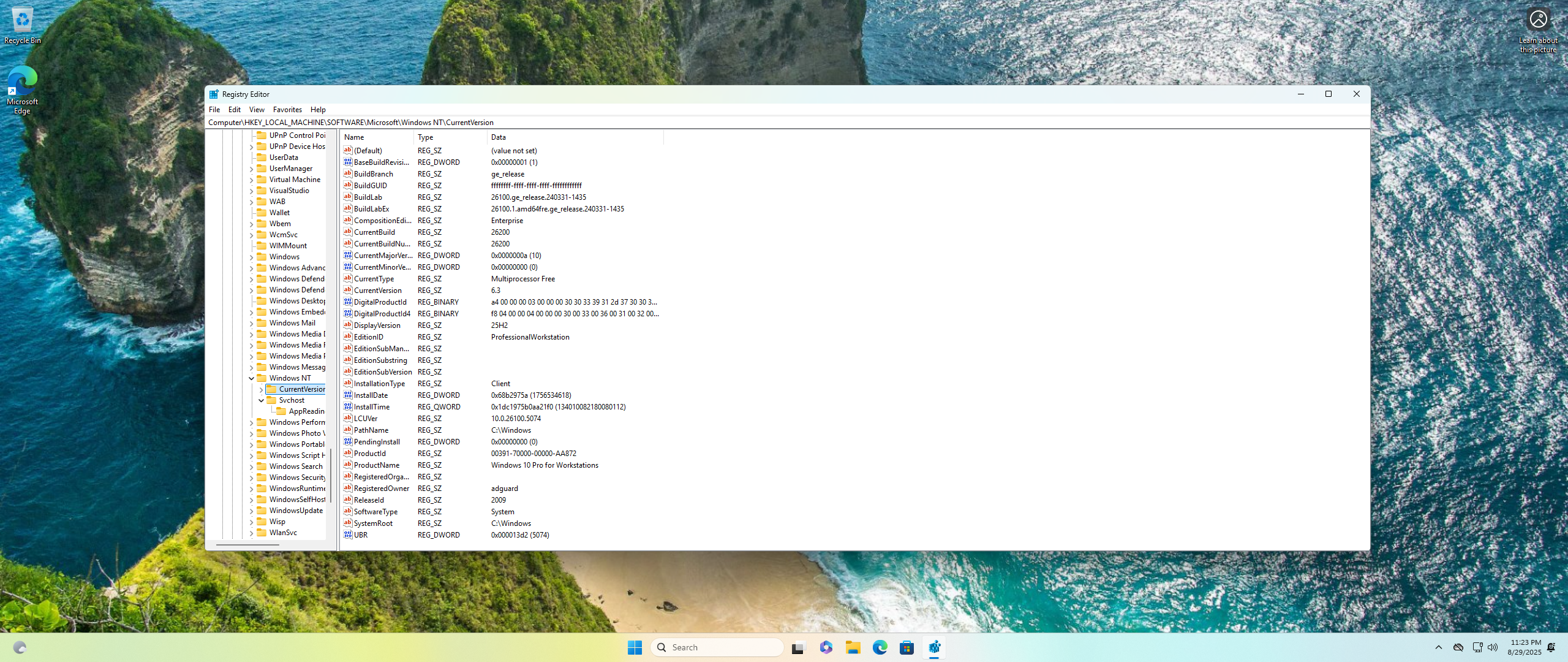Image resolution: width=1568 pixels, height=662 pixels.
Task: Open the notification bell in tray
Action: pos(1551,647)
